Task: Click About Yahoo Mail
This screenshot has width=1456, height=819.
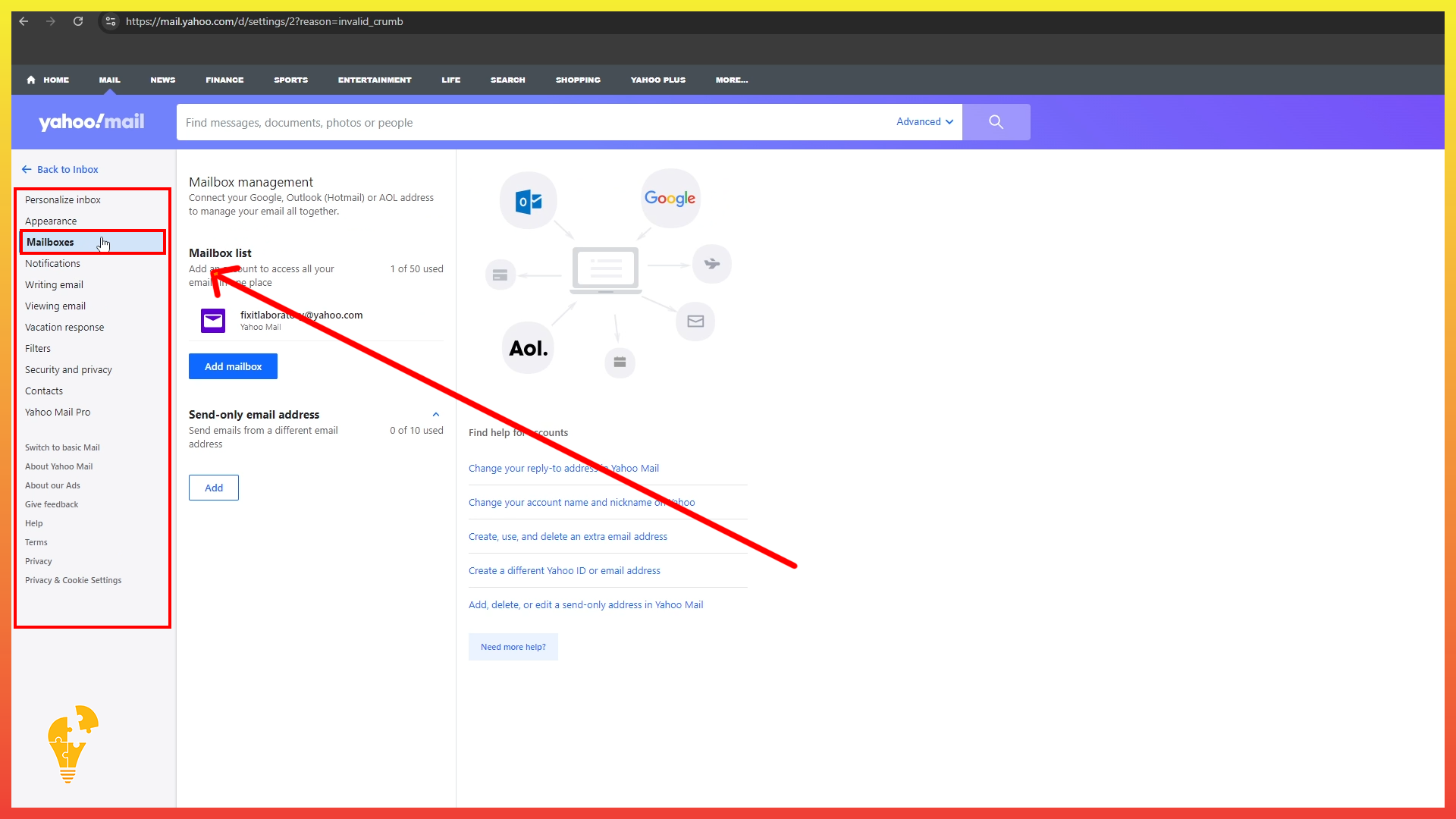Action: click(59, 466)
